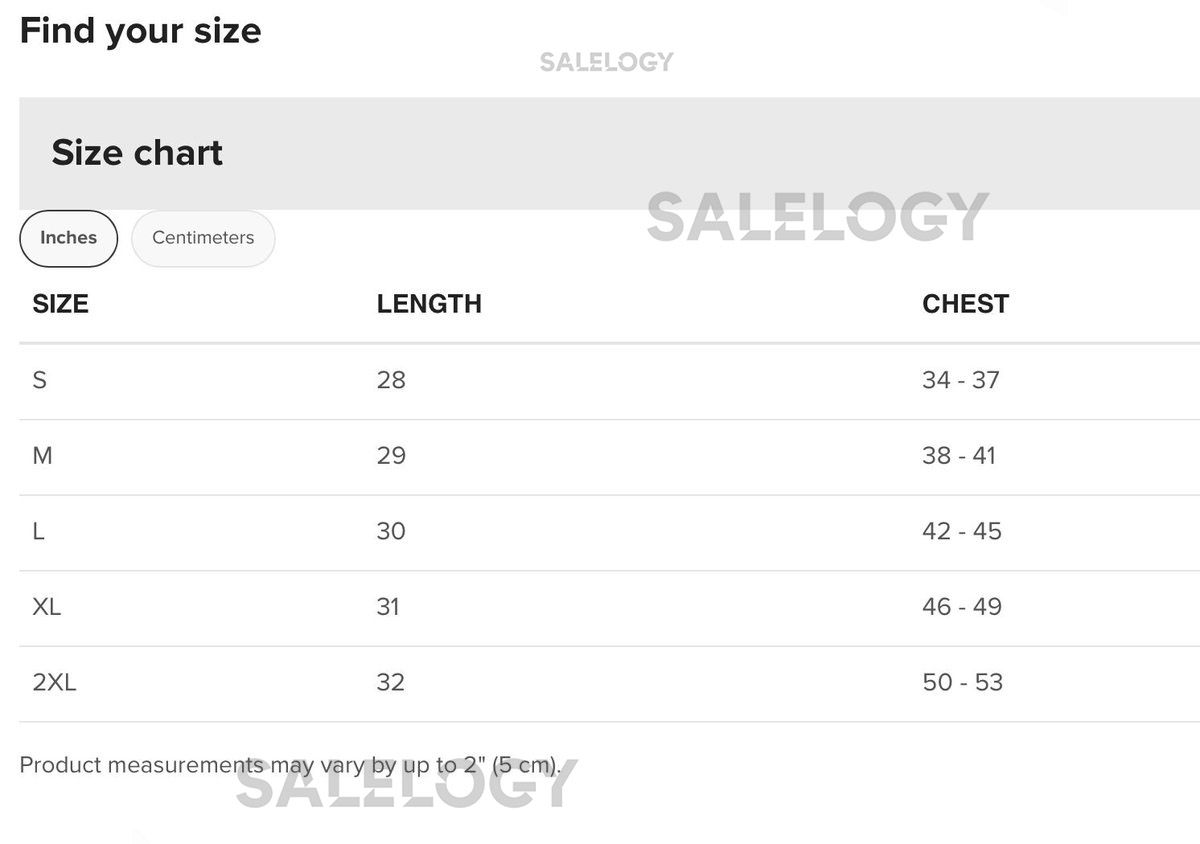
Task: Click the length value 30
Action: pyautogui.click(x=391, y=531)
